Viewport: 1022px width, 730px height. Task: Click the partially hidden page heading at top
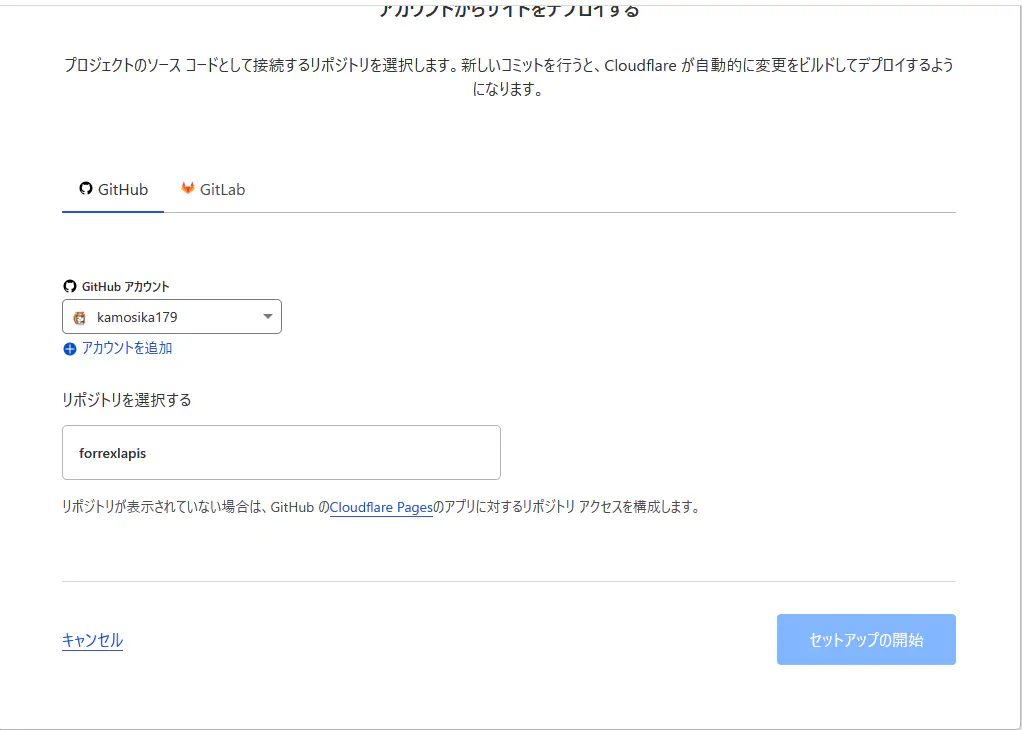point(509,11)
